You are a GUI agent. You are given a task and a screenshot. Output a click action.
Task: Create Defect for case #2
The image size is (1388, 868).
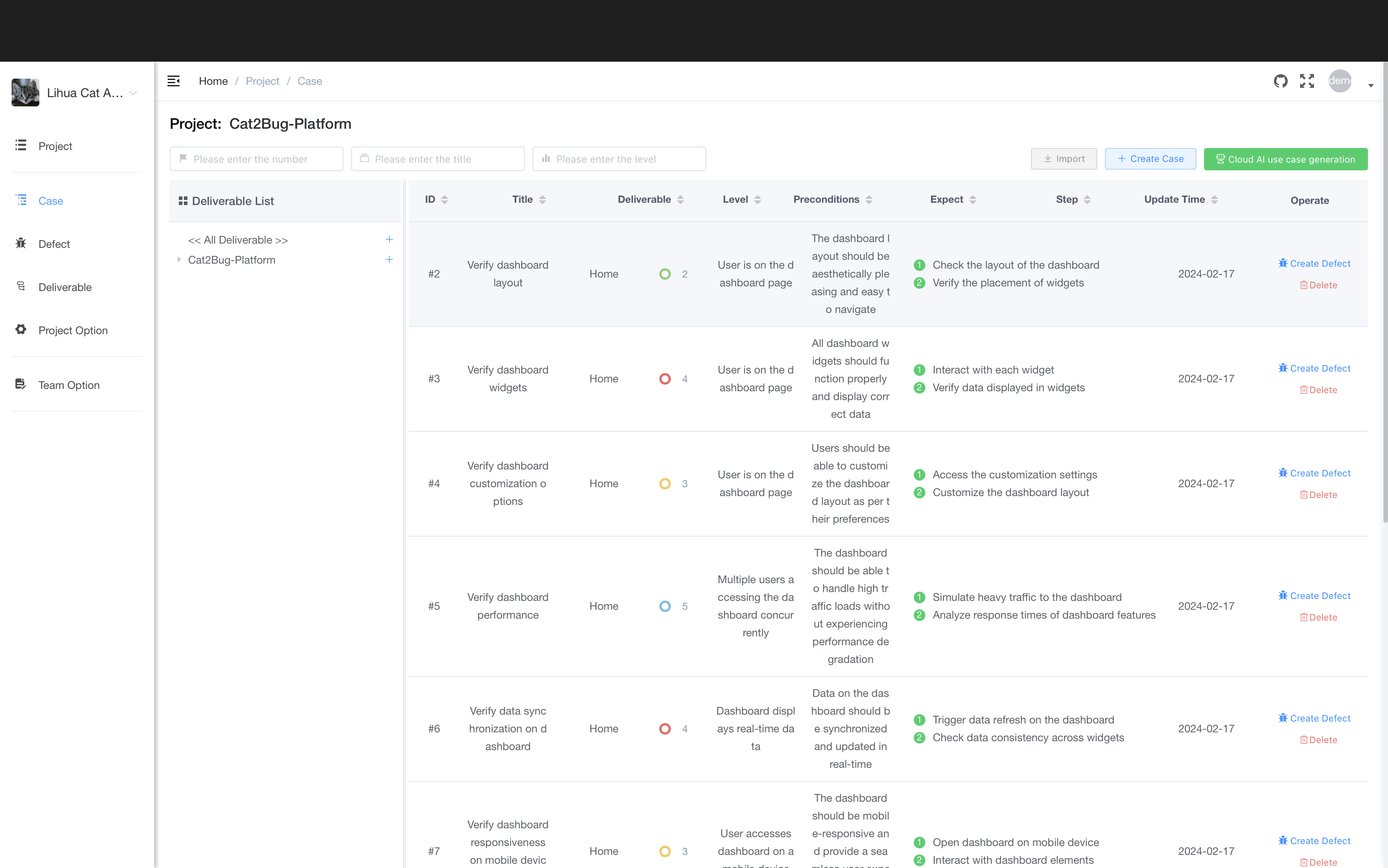(x=1314, y=264)
